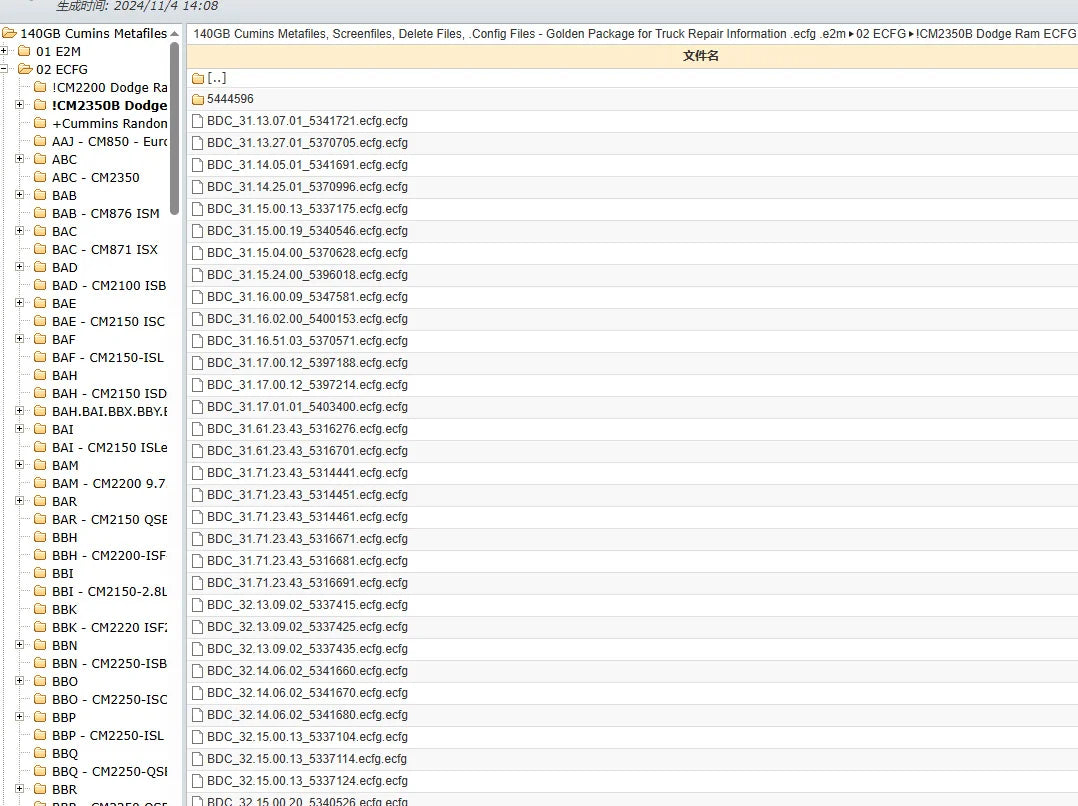1078x806 pixels.
Task: Open !CM2350B Dodge Ram ECFG breadcrumb segment
Action: [996, 34]
